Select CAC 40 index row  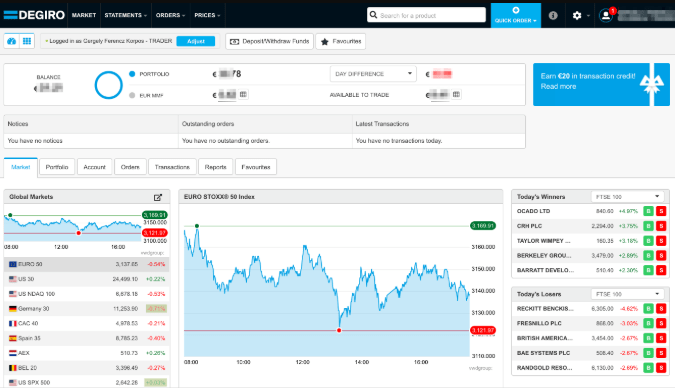(x=87, y=323)
